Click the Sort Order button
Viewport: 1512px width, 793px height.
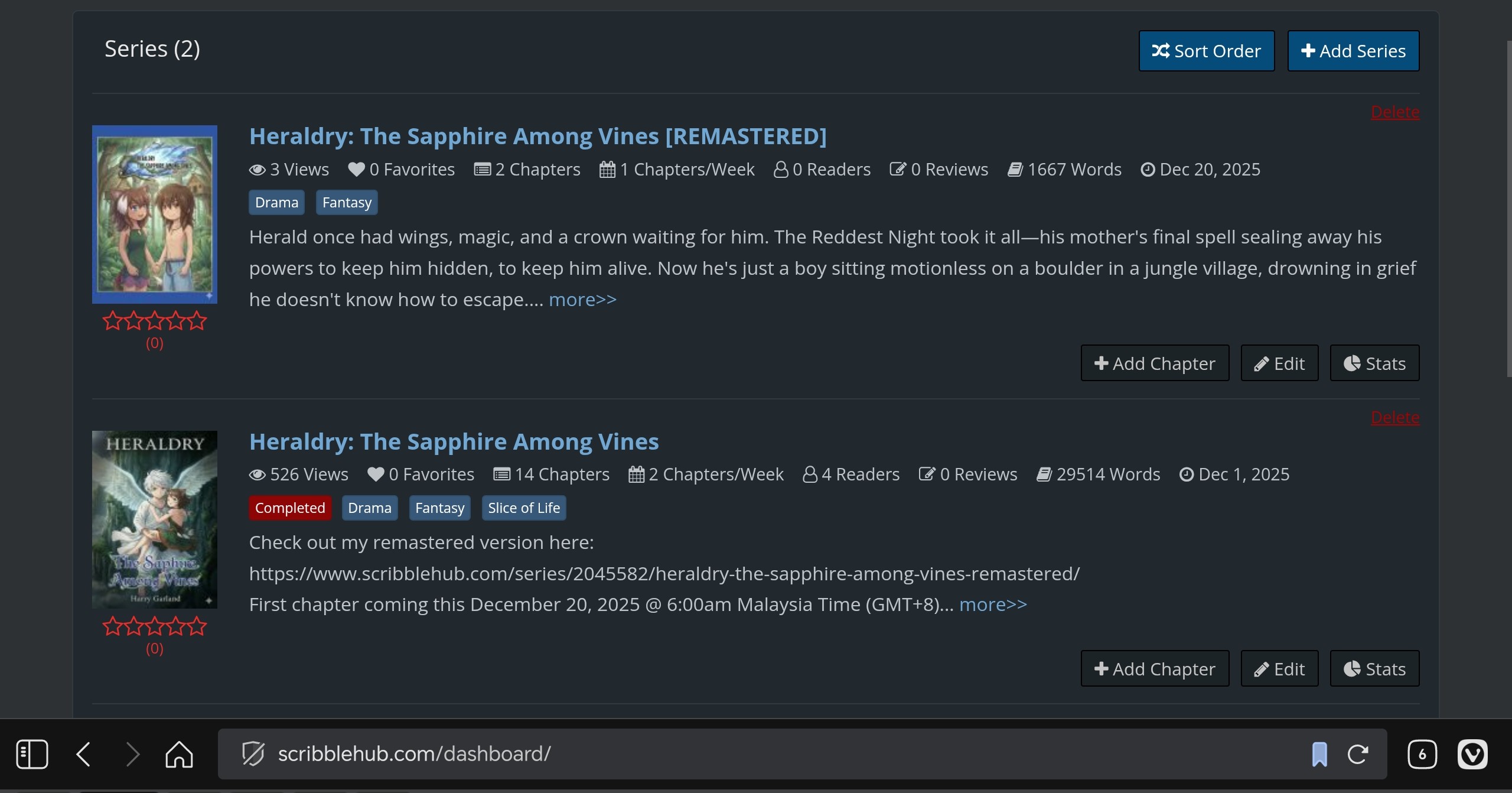click(x=1206, y=51)
